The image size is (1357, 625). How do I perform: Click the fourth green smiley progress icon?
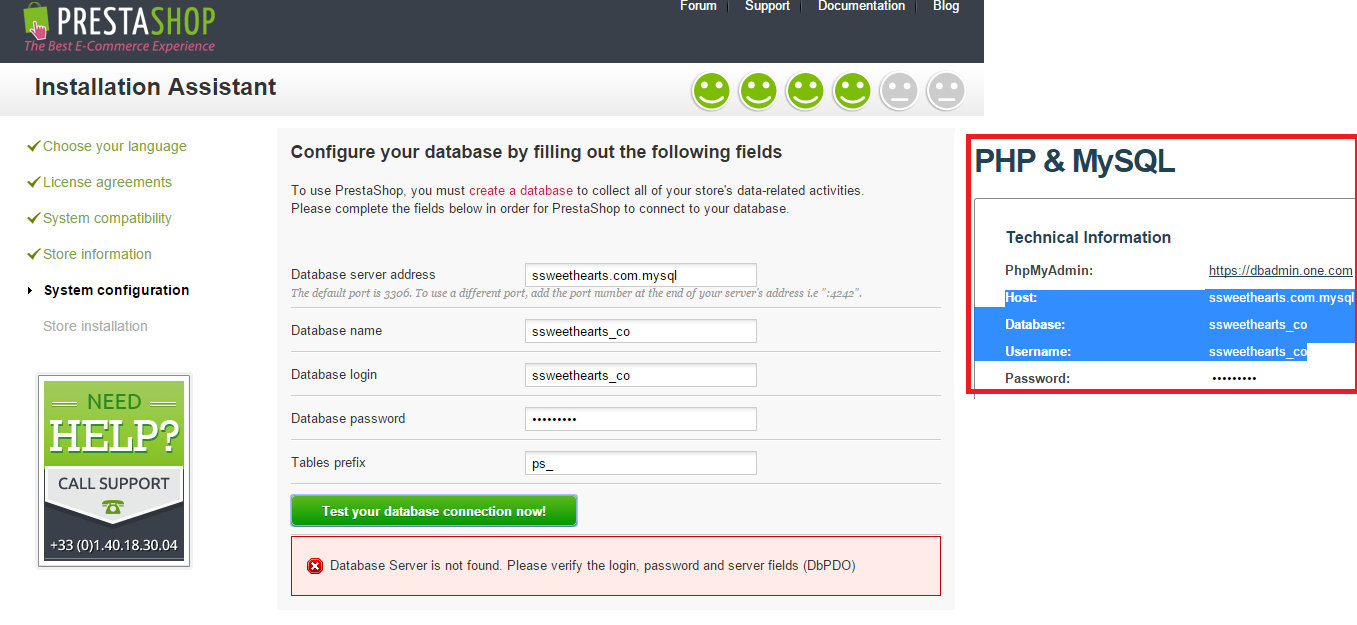tap(852, 91)
